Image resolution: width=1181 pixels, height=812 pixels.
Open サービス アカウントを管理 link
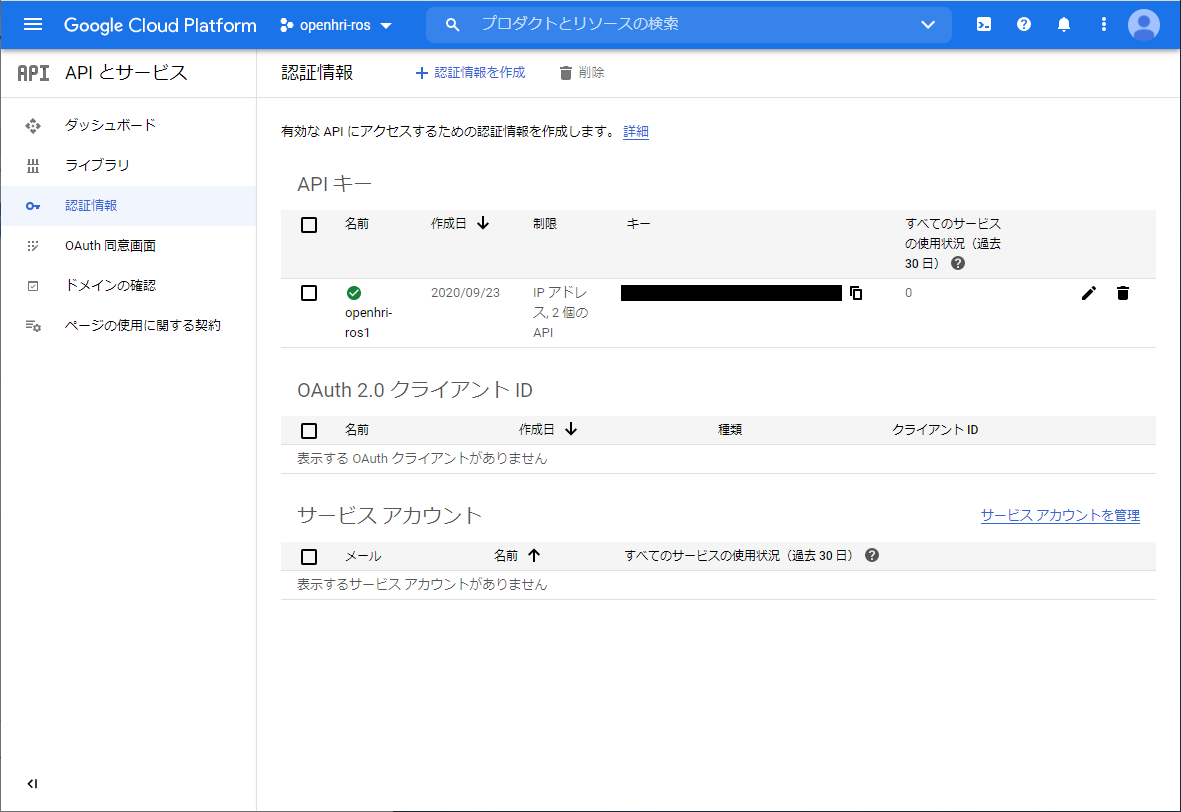click(1060, 515)
